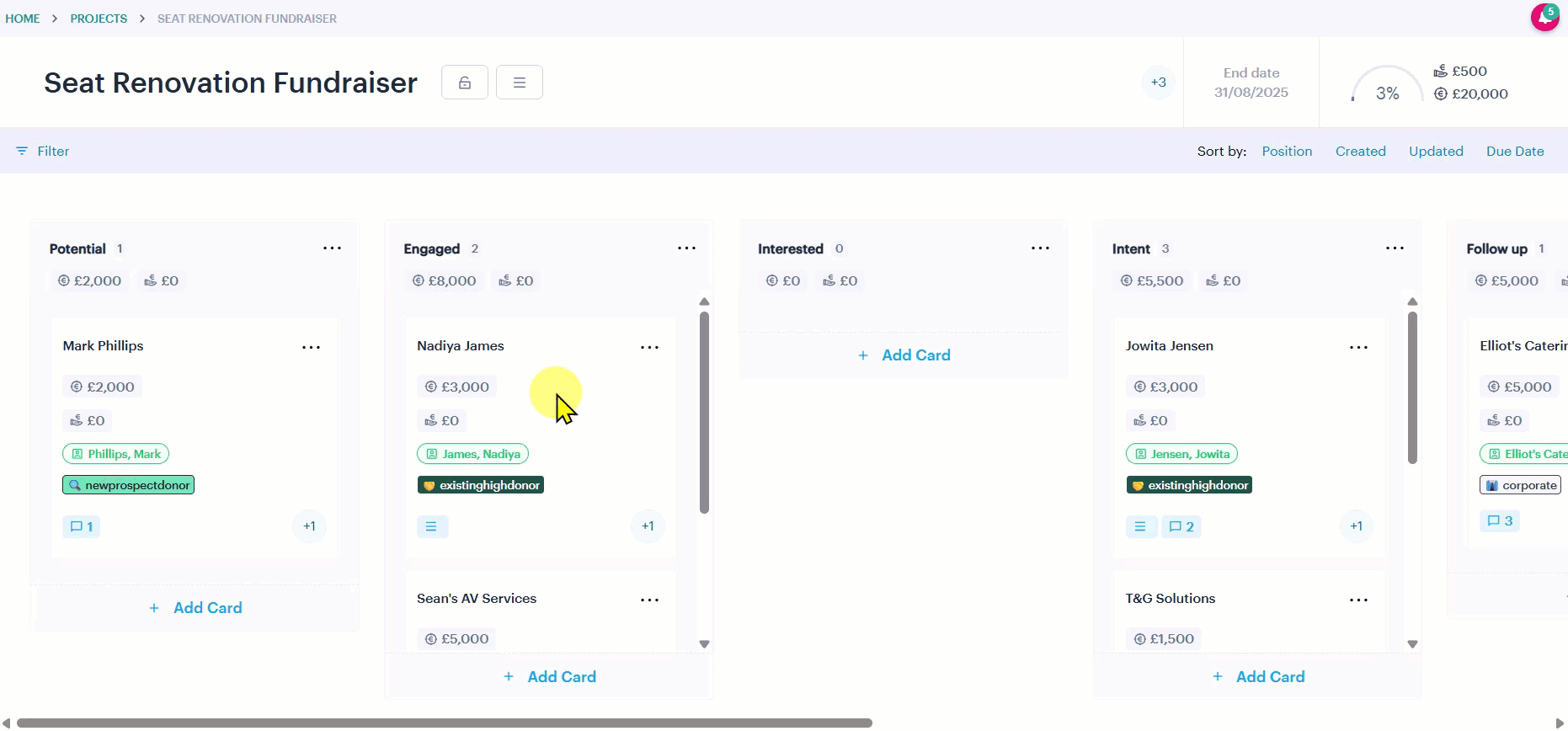Viewport: 1568px width, 731px height.
Task: Open Jowita Jensen card title
Action: point(1170,346)
